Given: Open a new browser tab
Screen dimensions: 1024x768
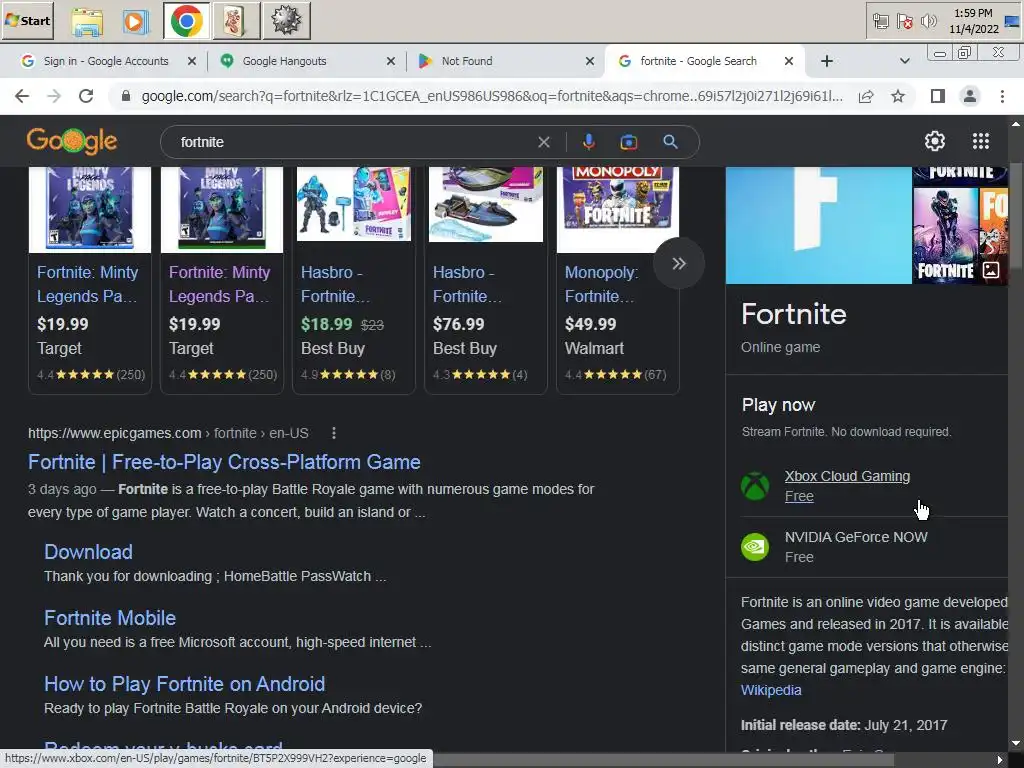Looking at the screenshot, I should click(827, 61).
